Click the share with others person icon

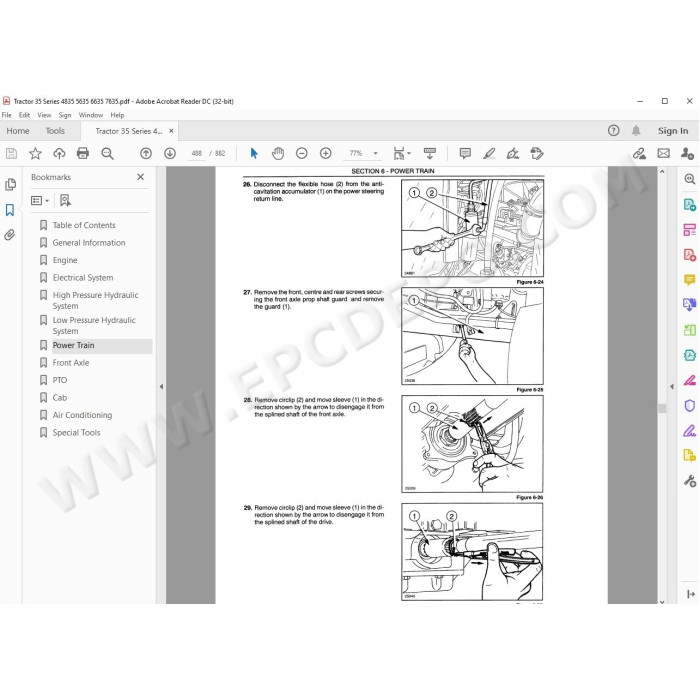click(688, 154)
